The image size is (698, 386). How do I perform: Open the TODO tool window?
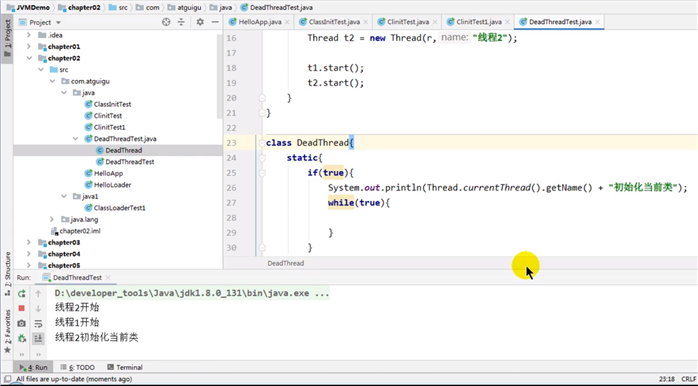click(x=77, y=367)
